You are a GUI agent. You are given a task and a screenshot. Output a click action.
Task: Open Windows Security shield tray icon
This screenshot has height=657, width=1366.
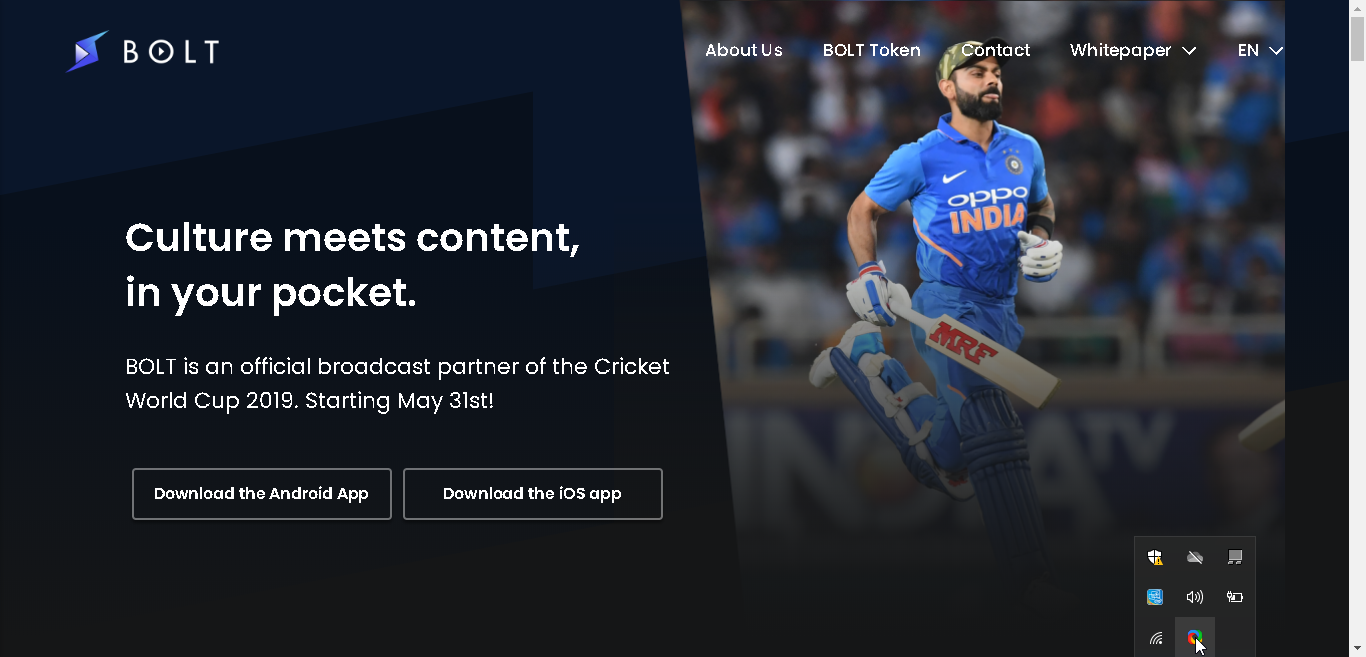click(1155, 557)
